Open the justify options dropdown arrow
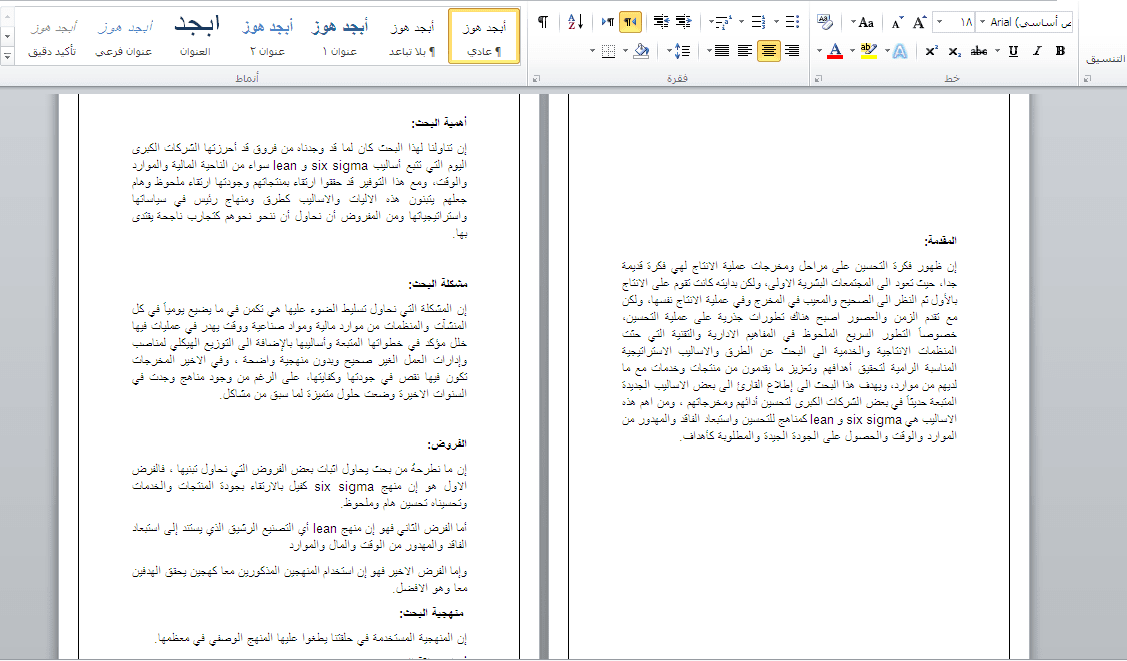The image size is (1127, 661). pos(709,51)
